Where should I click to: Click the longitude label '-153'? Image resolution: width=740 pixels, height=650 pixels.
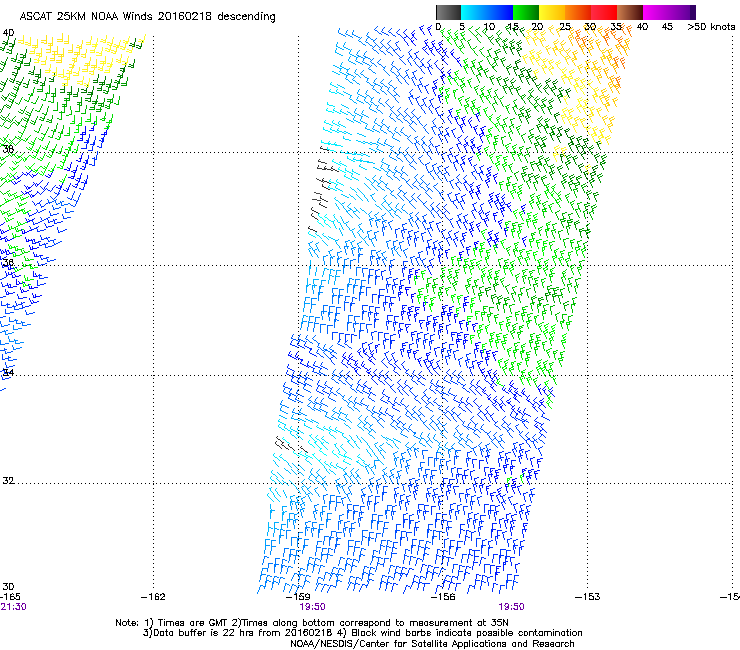tap(588, 597)
